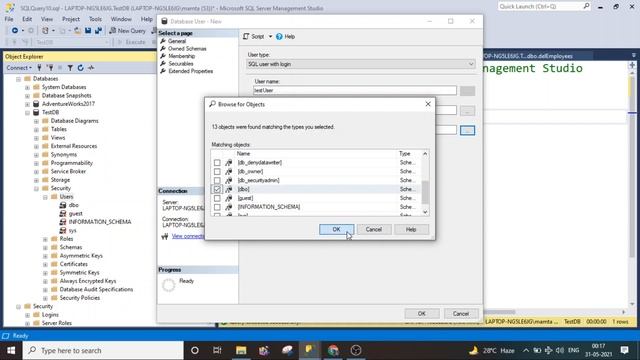
Task: Check the db_owner schema checkbox
Action: coord(217,171)
